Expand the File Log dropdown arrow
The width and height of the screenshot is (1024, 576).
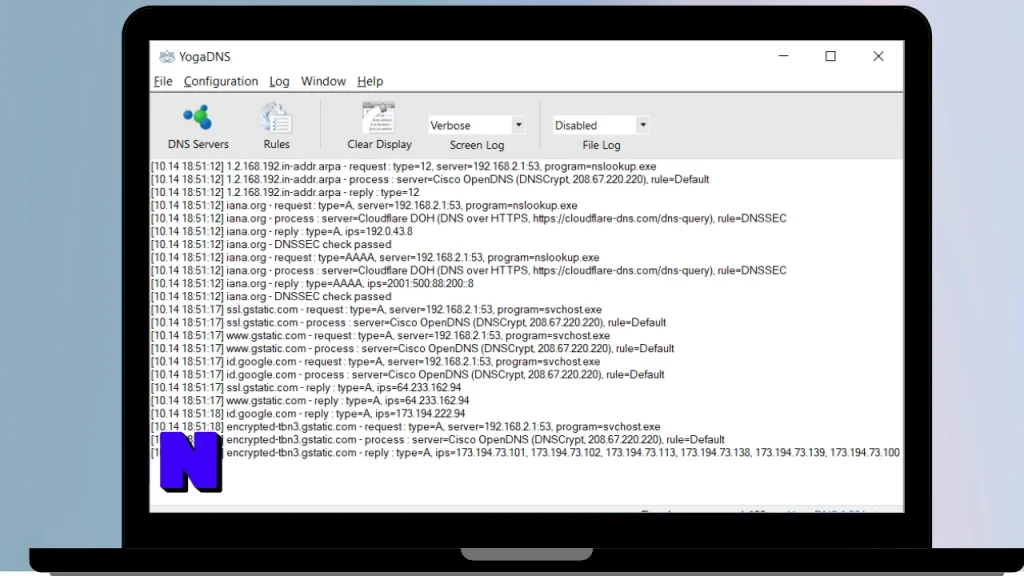point(643,125)
